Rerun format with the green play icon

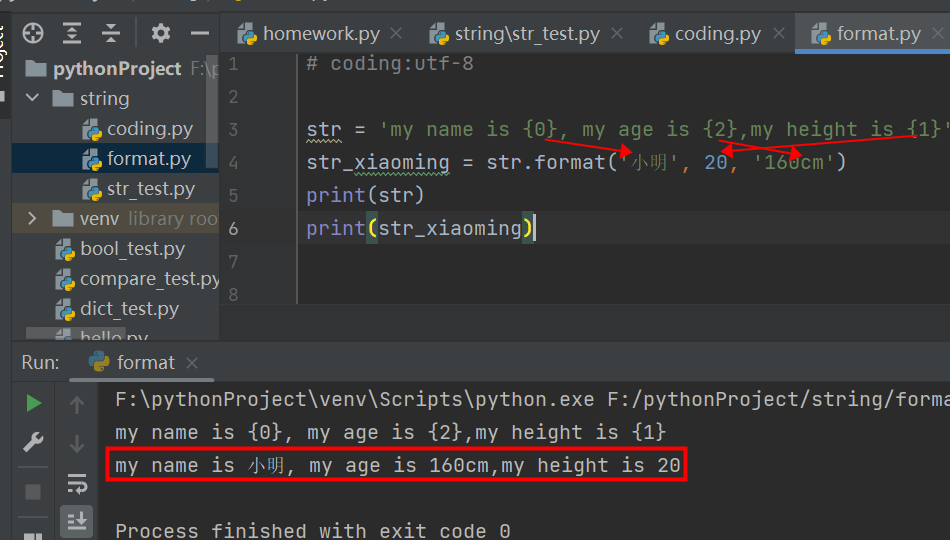pos(34,403)
